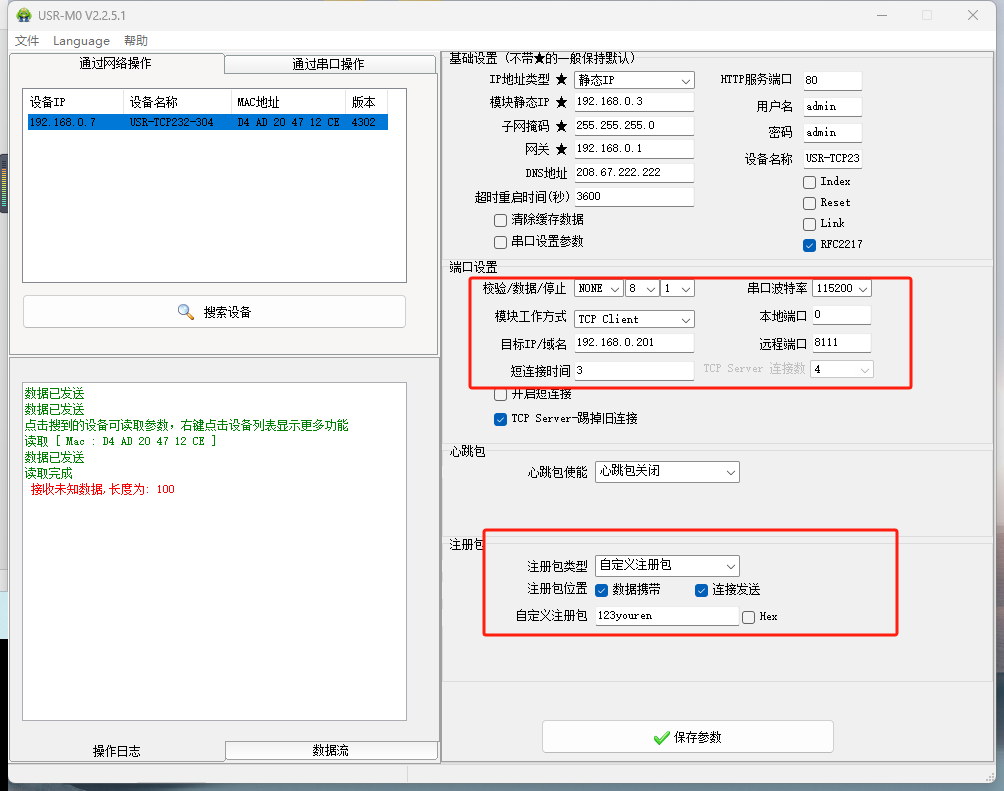Image resolution: width=1004 pixels, height=791 pixels.
Task: Click the green checkmark icon on 保存参数
Action: pyautogui.click(x=661, y=738)
